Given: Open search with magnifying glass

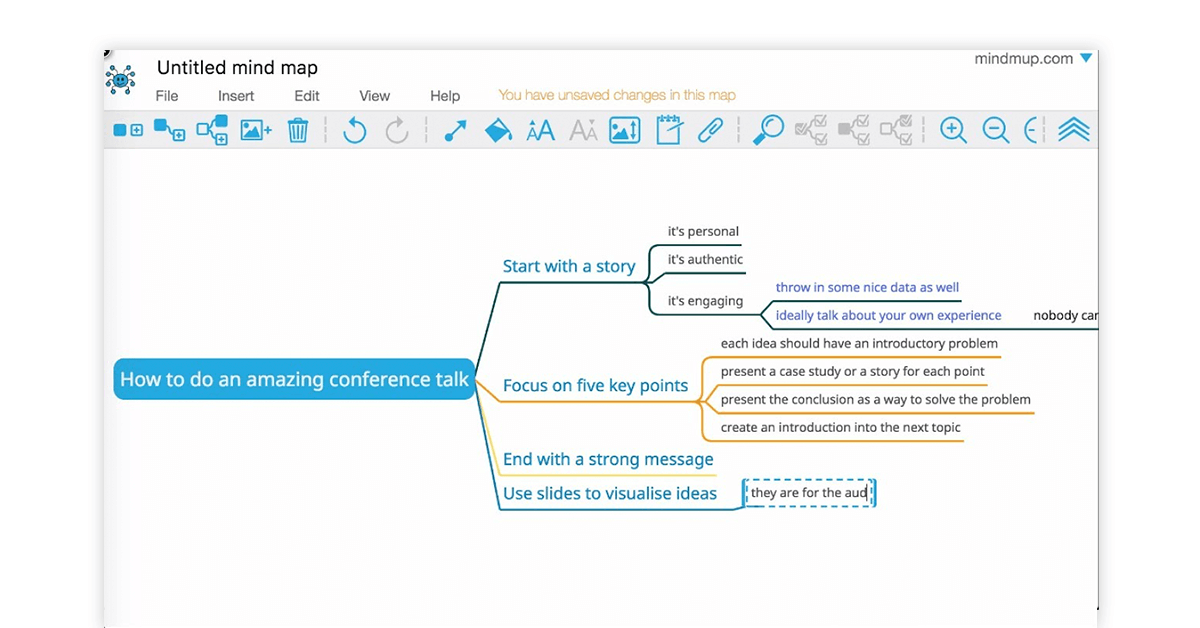Looking at the screenshot, I should pos(768,130).
